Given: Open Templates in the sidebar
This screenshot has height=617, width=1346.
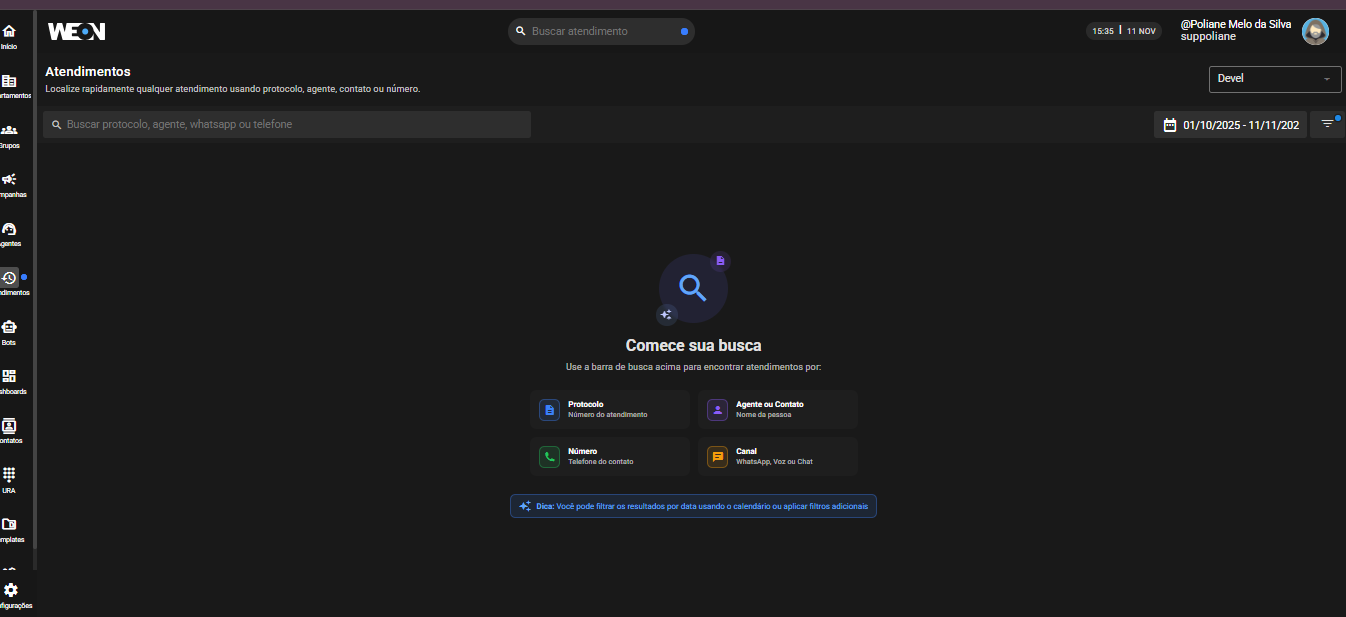Looking at the screenshot, I should [9, 525].
